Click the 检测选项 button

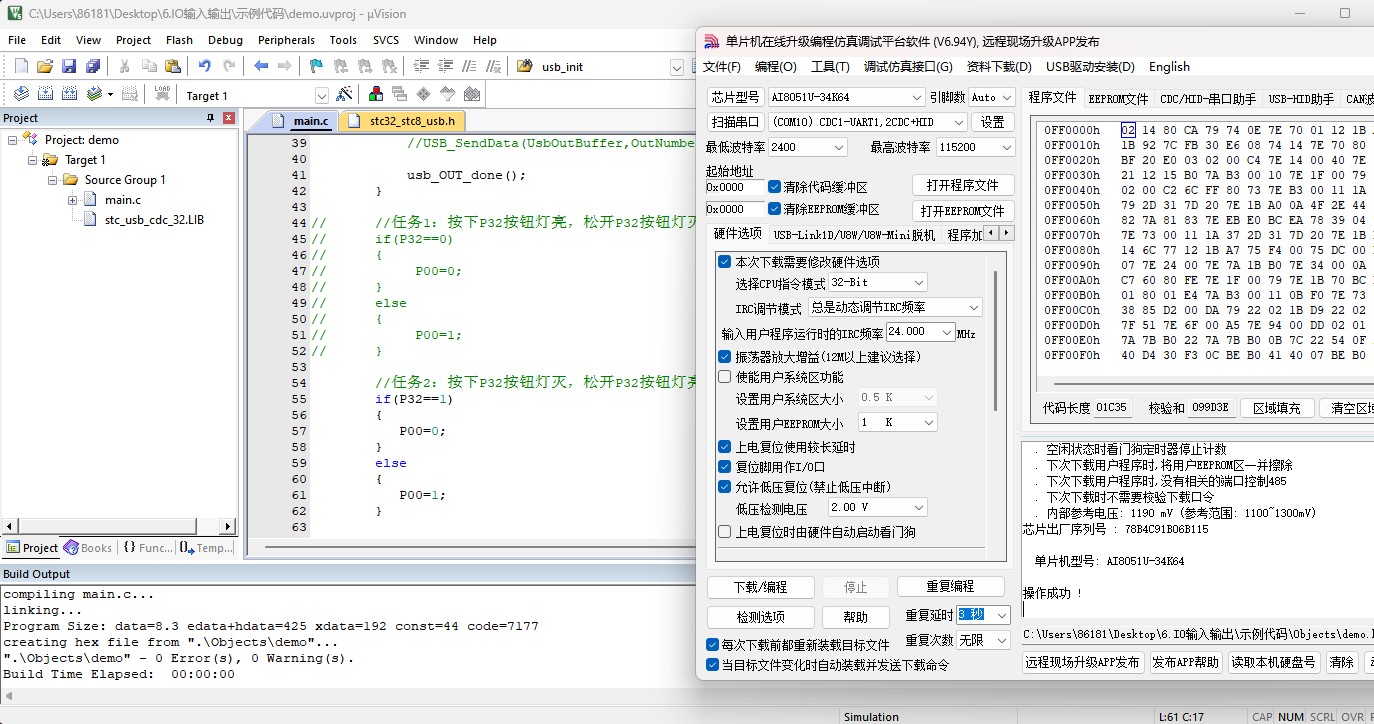click(760, 617)
